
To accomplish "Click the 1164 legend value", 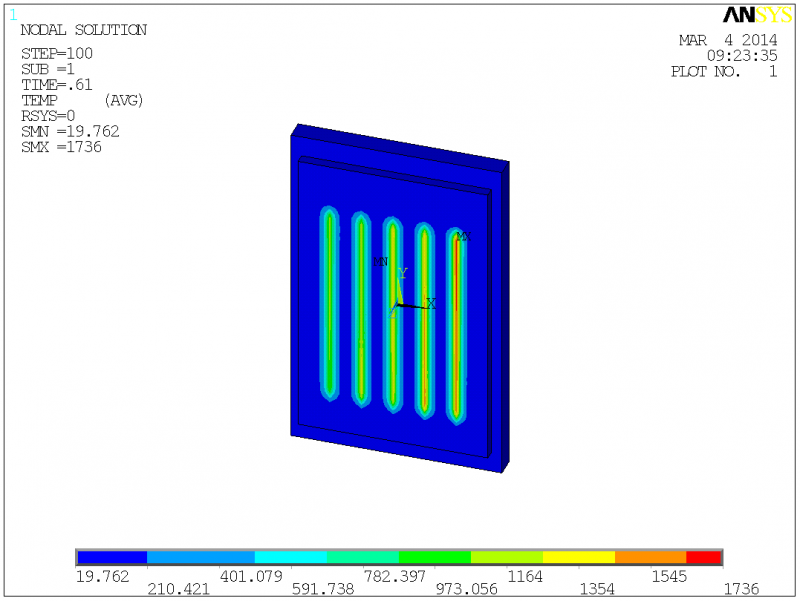I will pyautogui.click(x=525, y=577).
